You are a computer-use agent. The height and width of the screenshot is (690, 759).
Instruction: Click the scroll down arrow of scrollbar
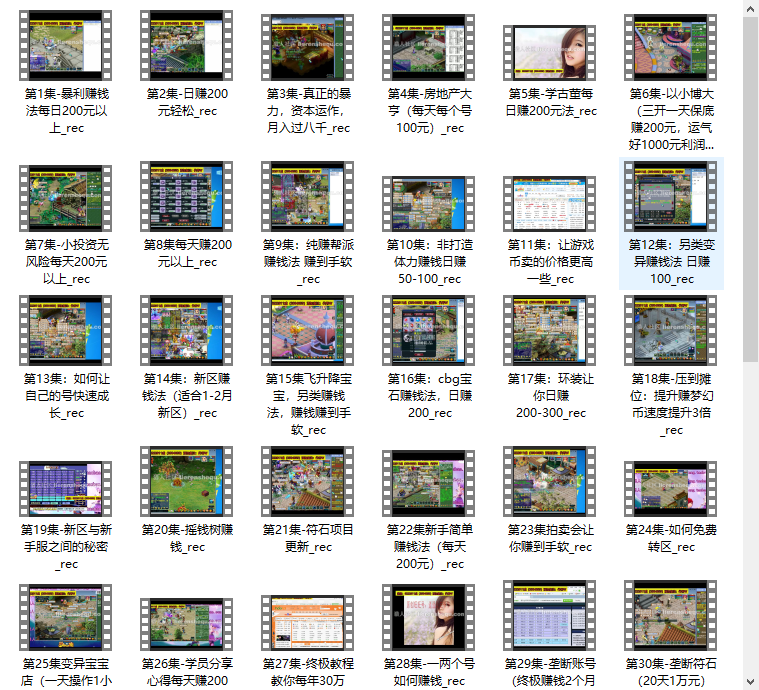coord(750,681)
